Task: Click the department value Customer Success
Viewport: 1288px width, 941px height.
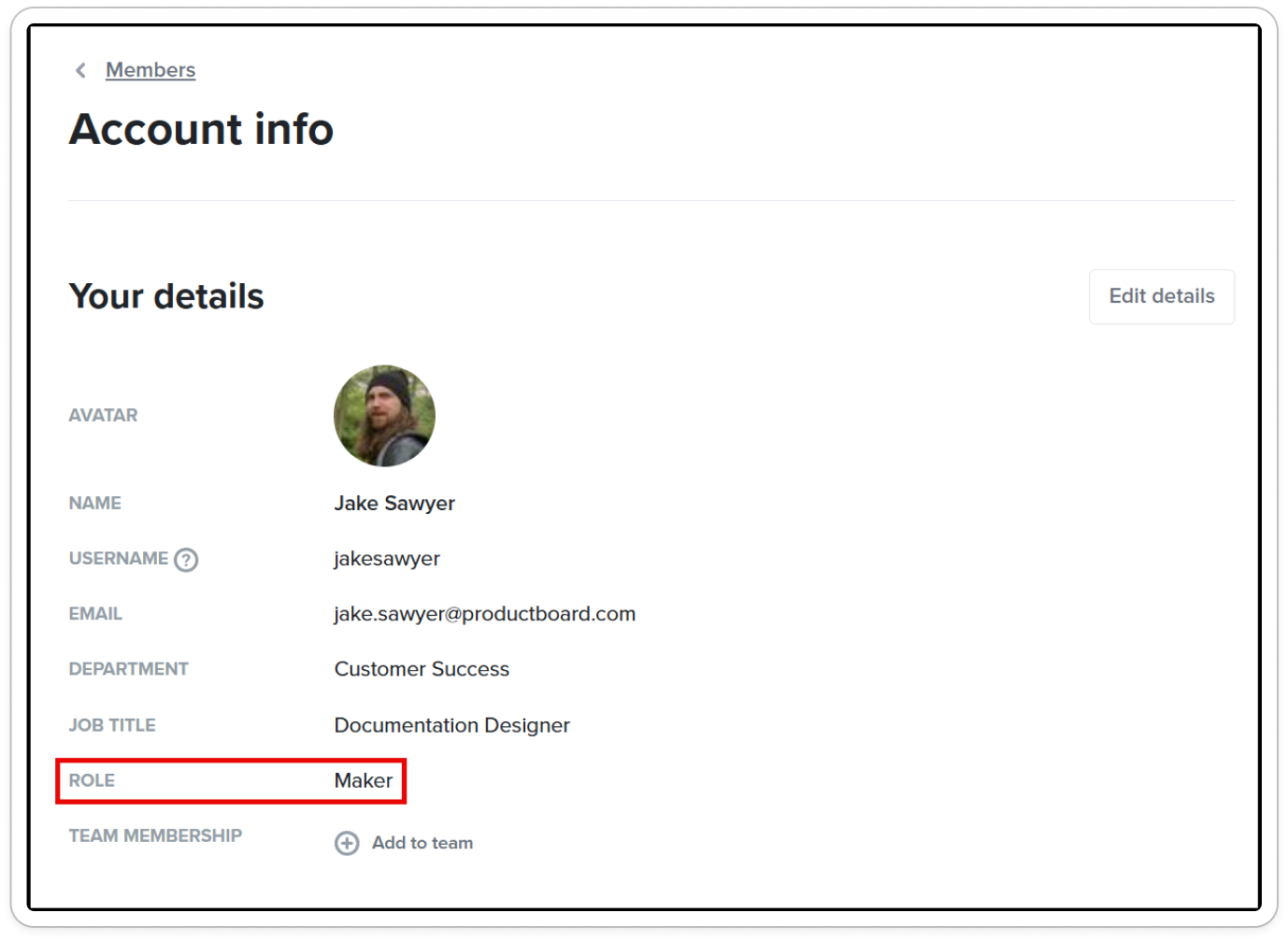Action: point(422,669)
